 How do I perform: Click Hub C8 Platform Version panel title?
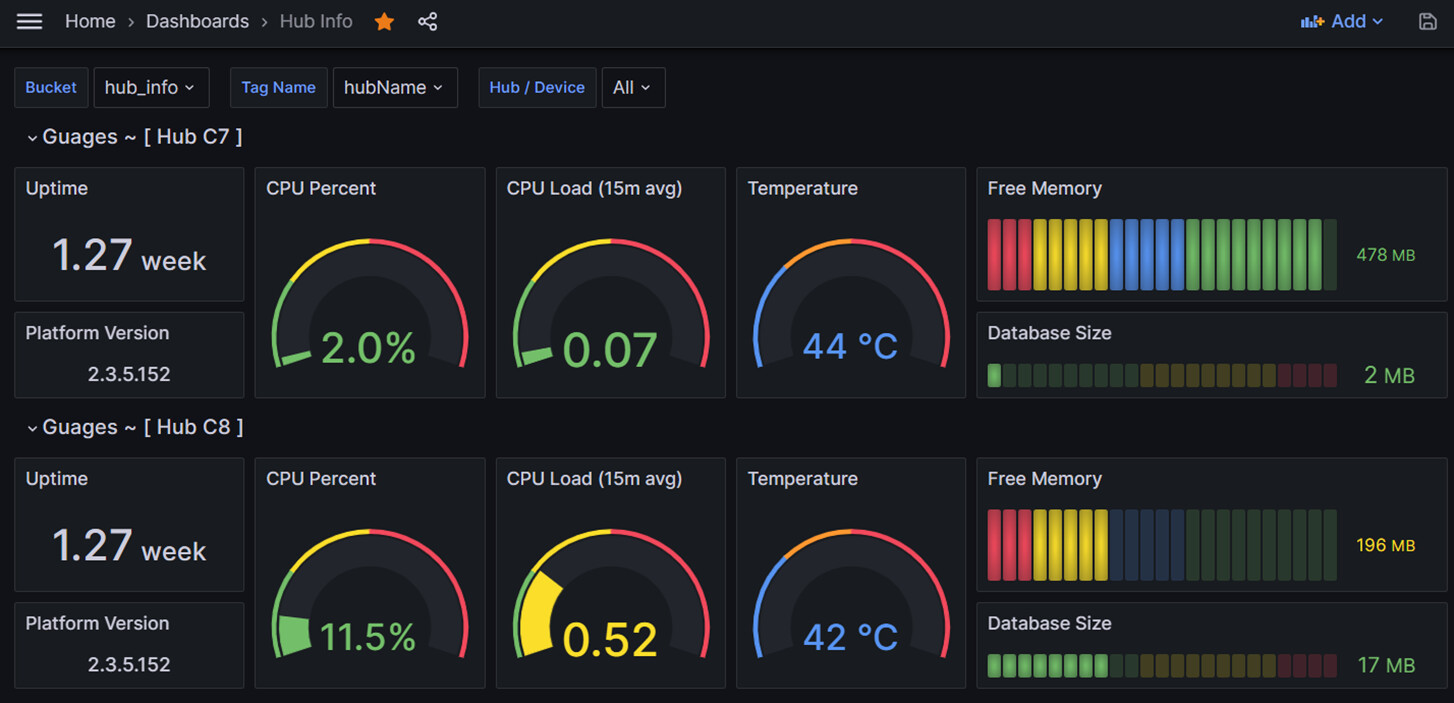point(97,623)
